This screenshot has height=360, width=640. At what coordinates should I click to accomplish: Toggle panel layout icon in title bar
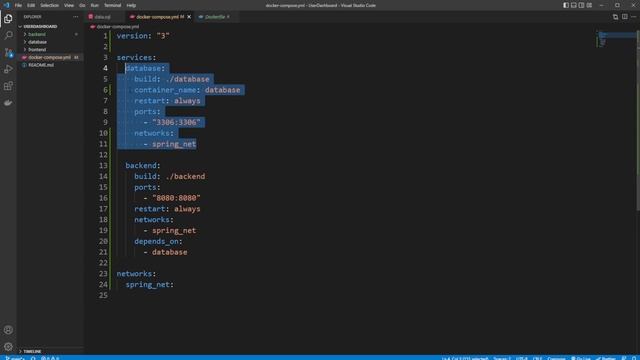coord(573,5)
